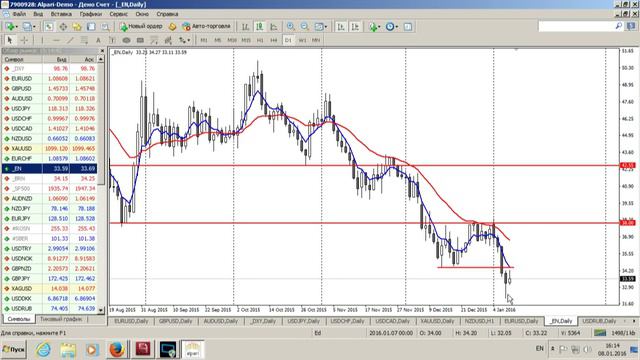The image size is (640, 360).
Task: Toggle chart shift icon
Action: coord(355,27)
